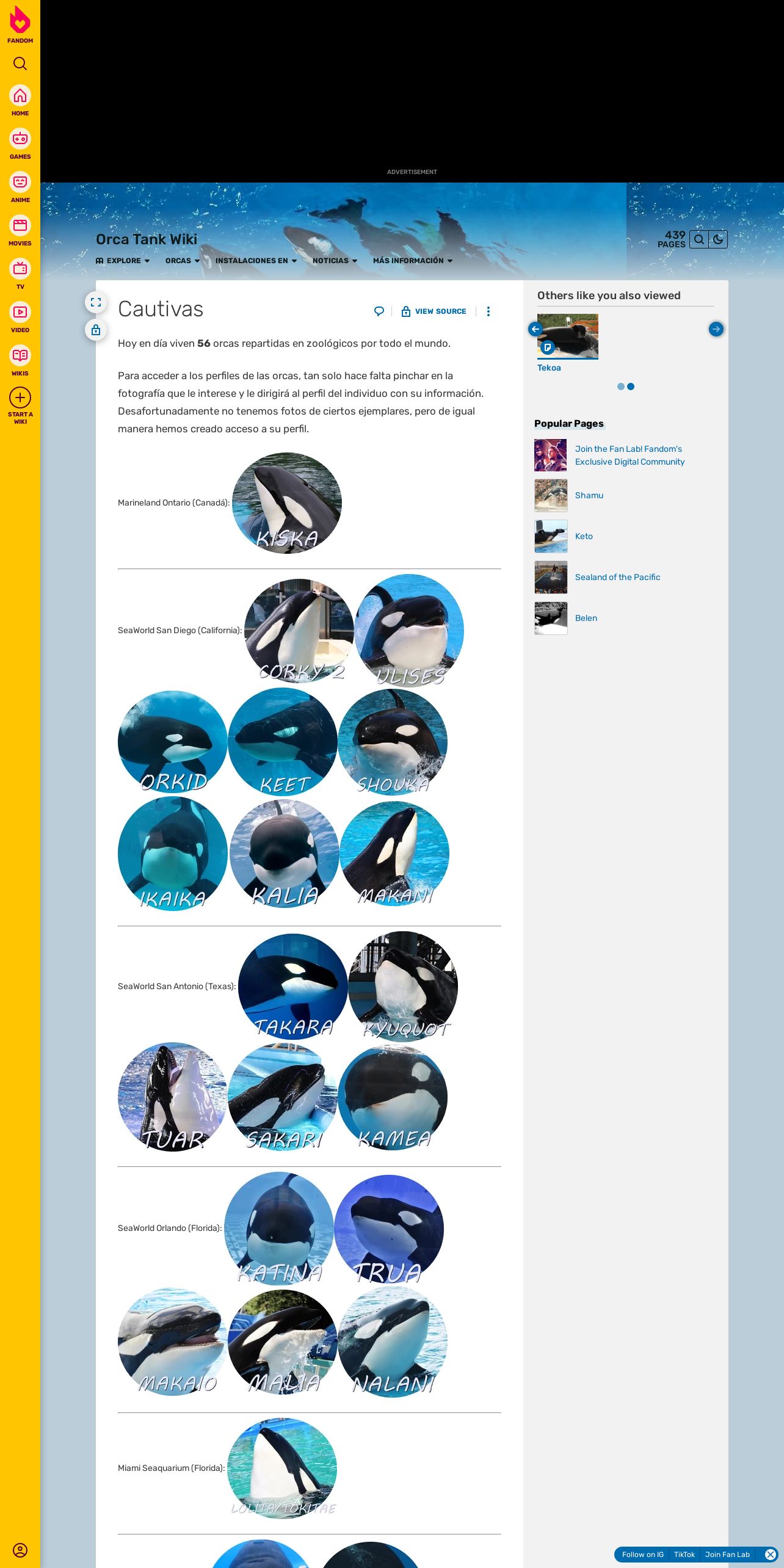Go to previous carousel item arrow
This screenshot has width=784, height=1568.
pos(535,329)
